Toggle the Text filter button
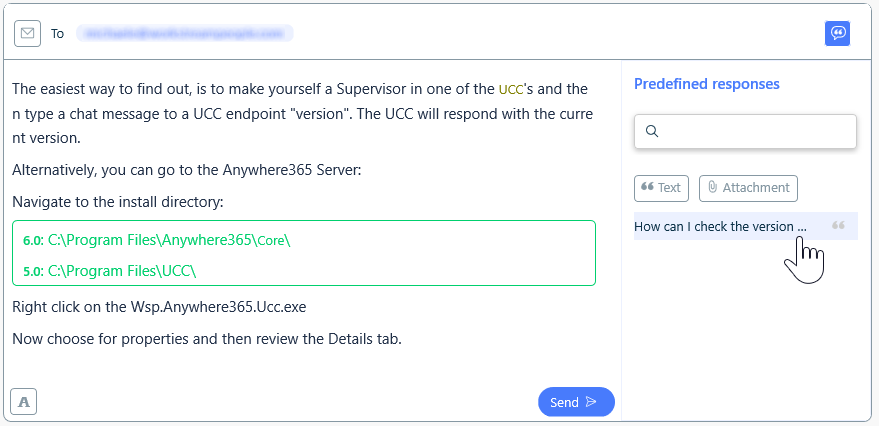Screen dimensions: 879x426 (x=661, y=188)
